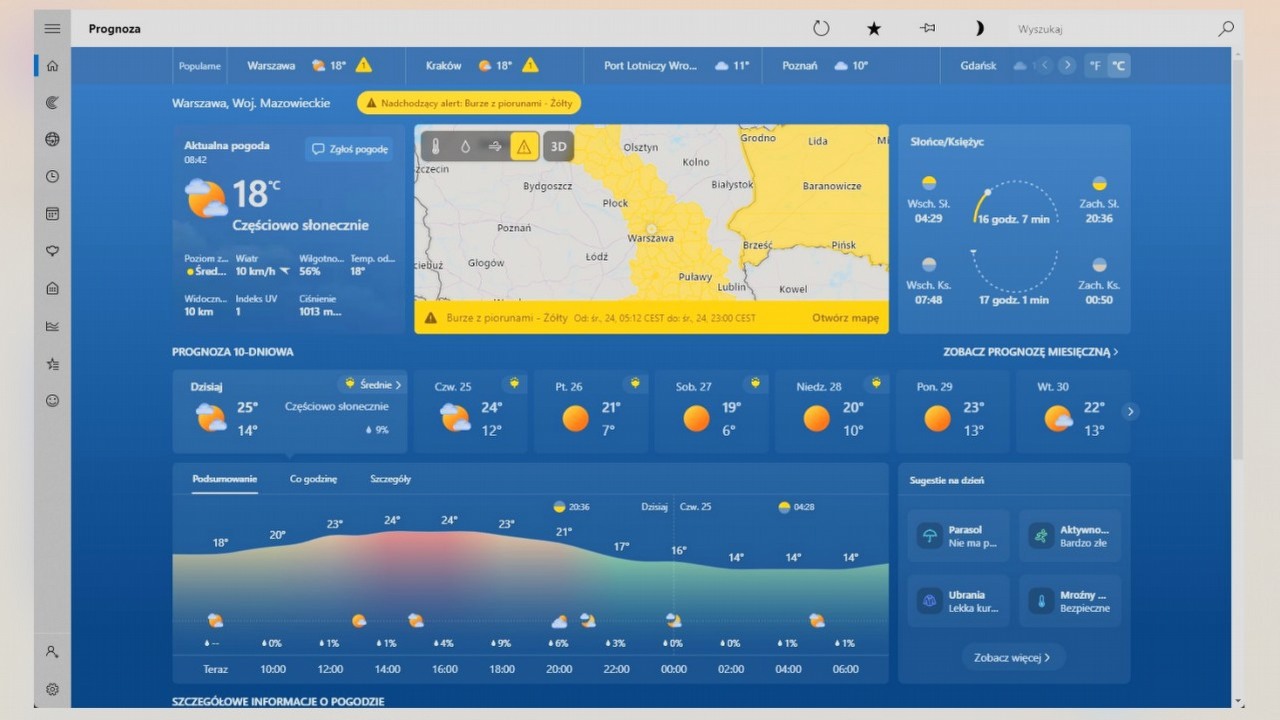Click the moonset icon above Zach. Ks.
Viewport: 1280px width, 720px height.
[x=1099, y=265]
